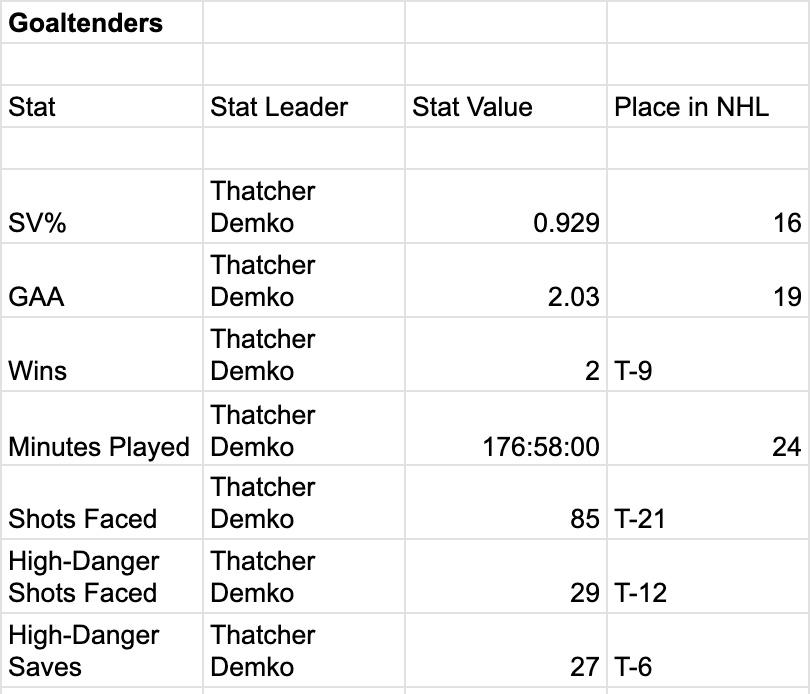Click the Stat column header cell
Viewport: 810px width, 694px height.
[30, 107]
